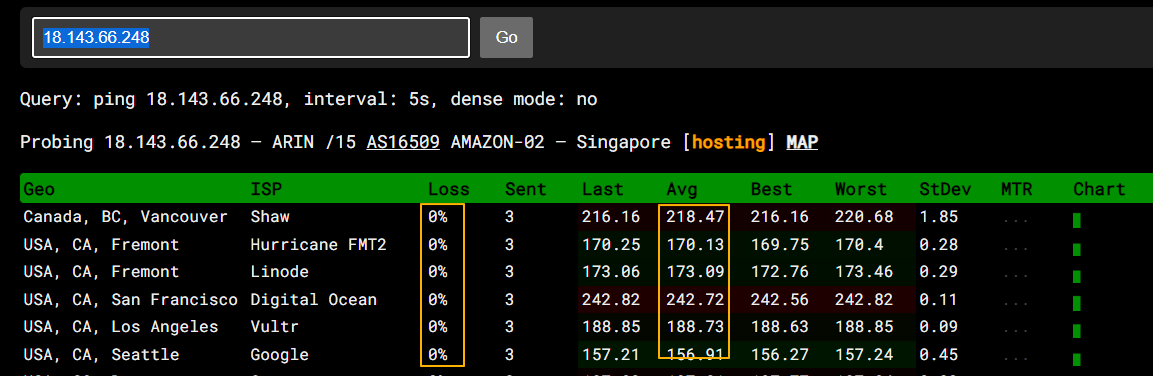
Task: Click the IP address input field
Action: point(251,38)
